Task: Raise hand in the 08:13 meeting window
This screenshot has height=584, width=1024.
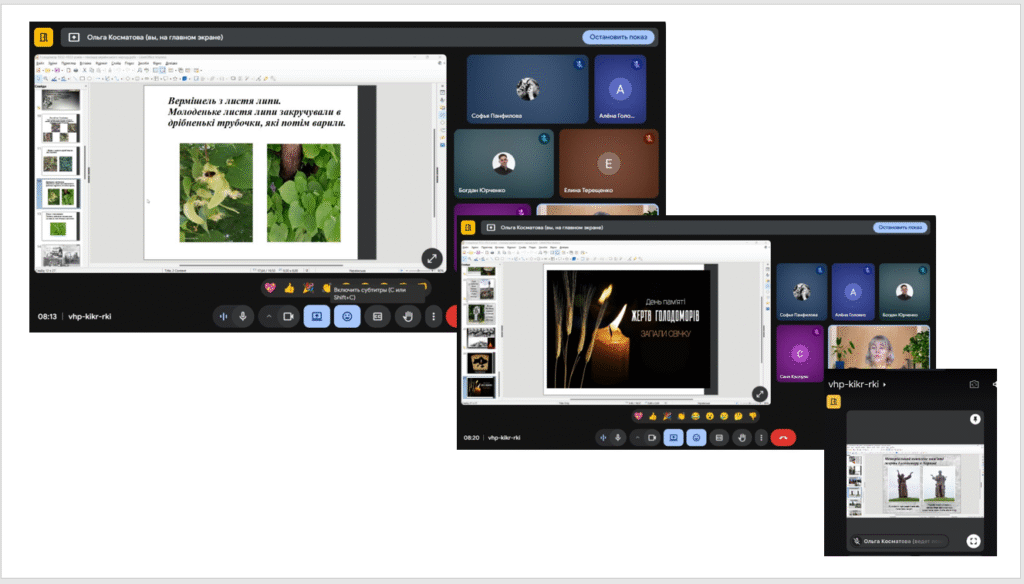Action: click(x=407, y=316)
